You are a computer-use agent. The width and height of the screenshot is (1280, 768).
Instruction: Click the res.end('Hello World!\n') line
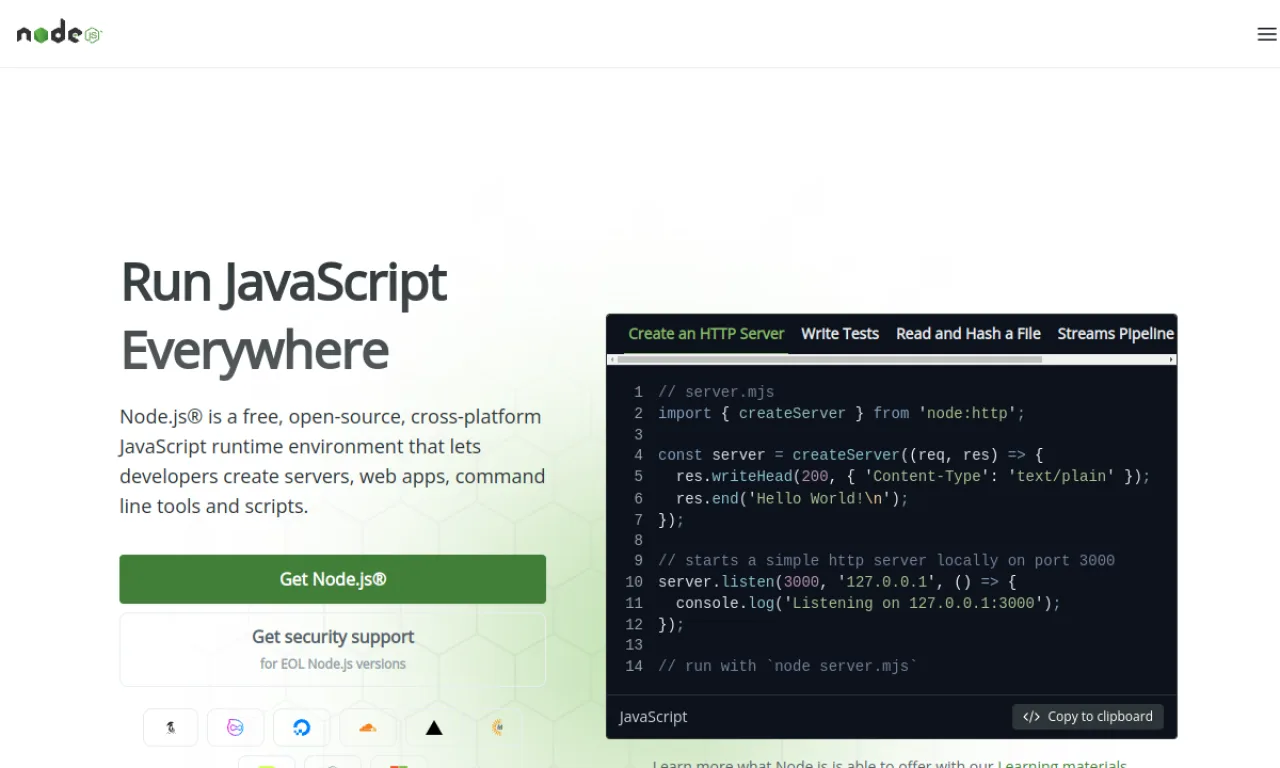tap(792, 498)
